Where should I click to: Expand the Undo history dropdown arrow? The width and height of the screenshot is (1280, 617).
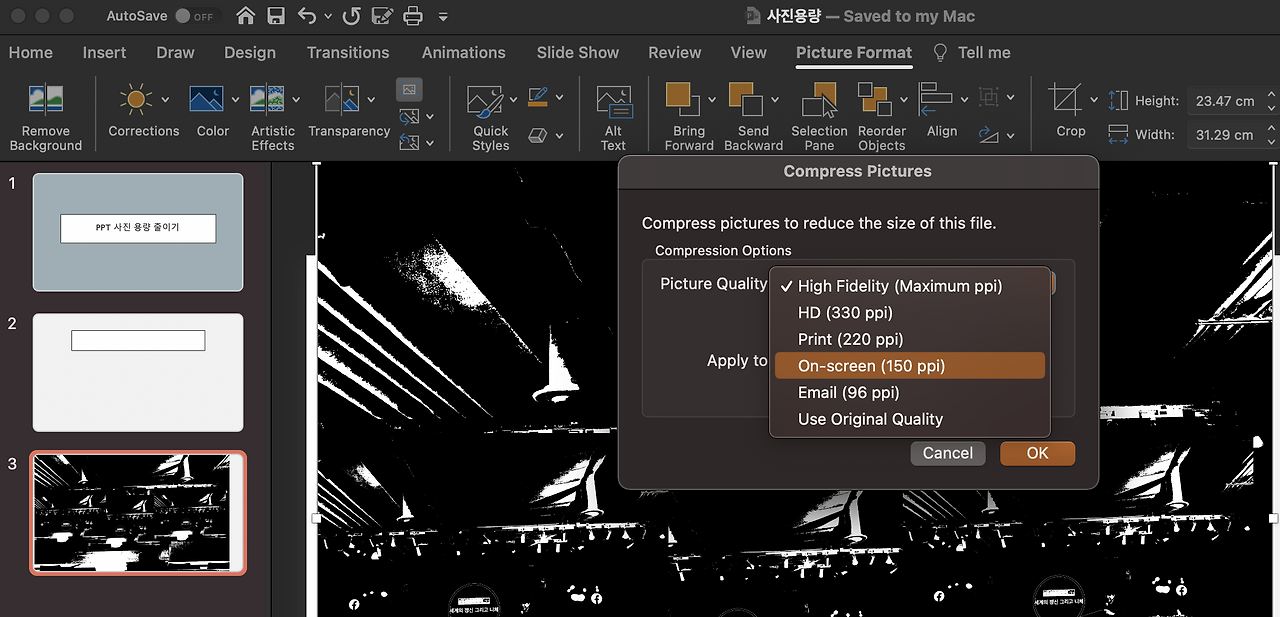pos(327,17)
